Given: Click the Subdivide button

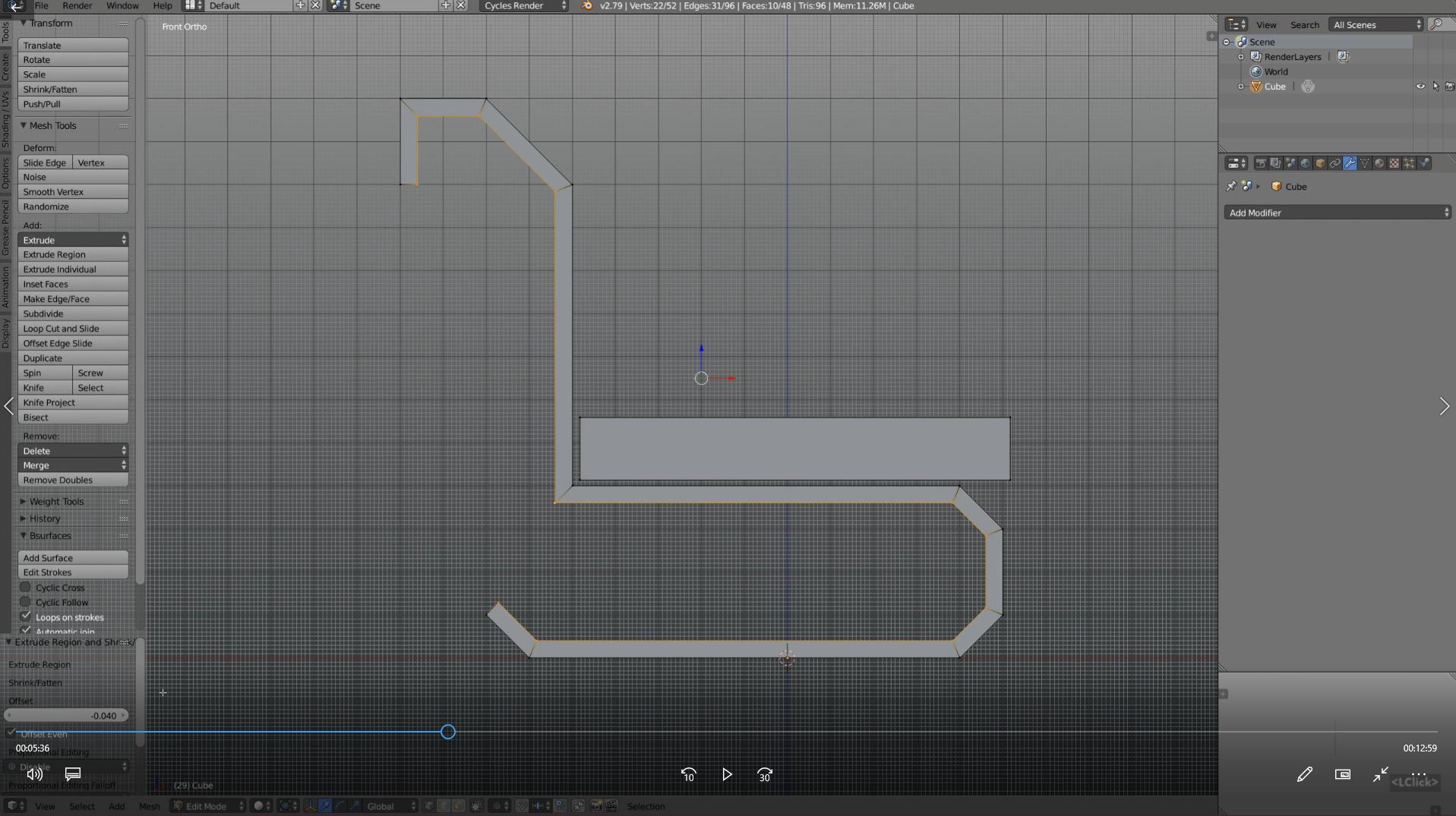Looking at the screenshot, I should (73, 313).
